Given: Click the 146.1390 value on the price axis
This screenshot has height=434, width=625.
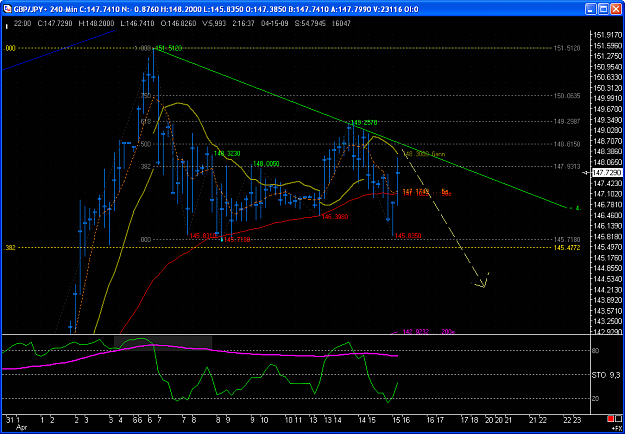Looking at the screenshot, I should 607,226.
